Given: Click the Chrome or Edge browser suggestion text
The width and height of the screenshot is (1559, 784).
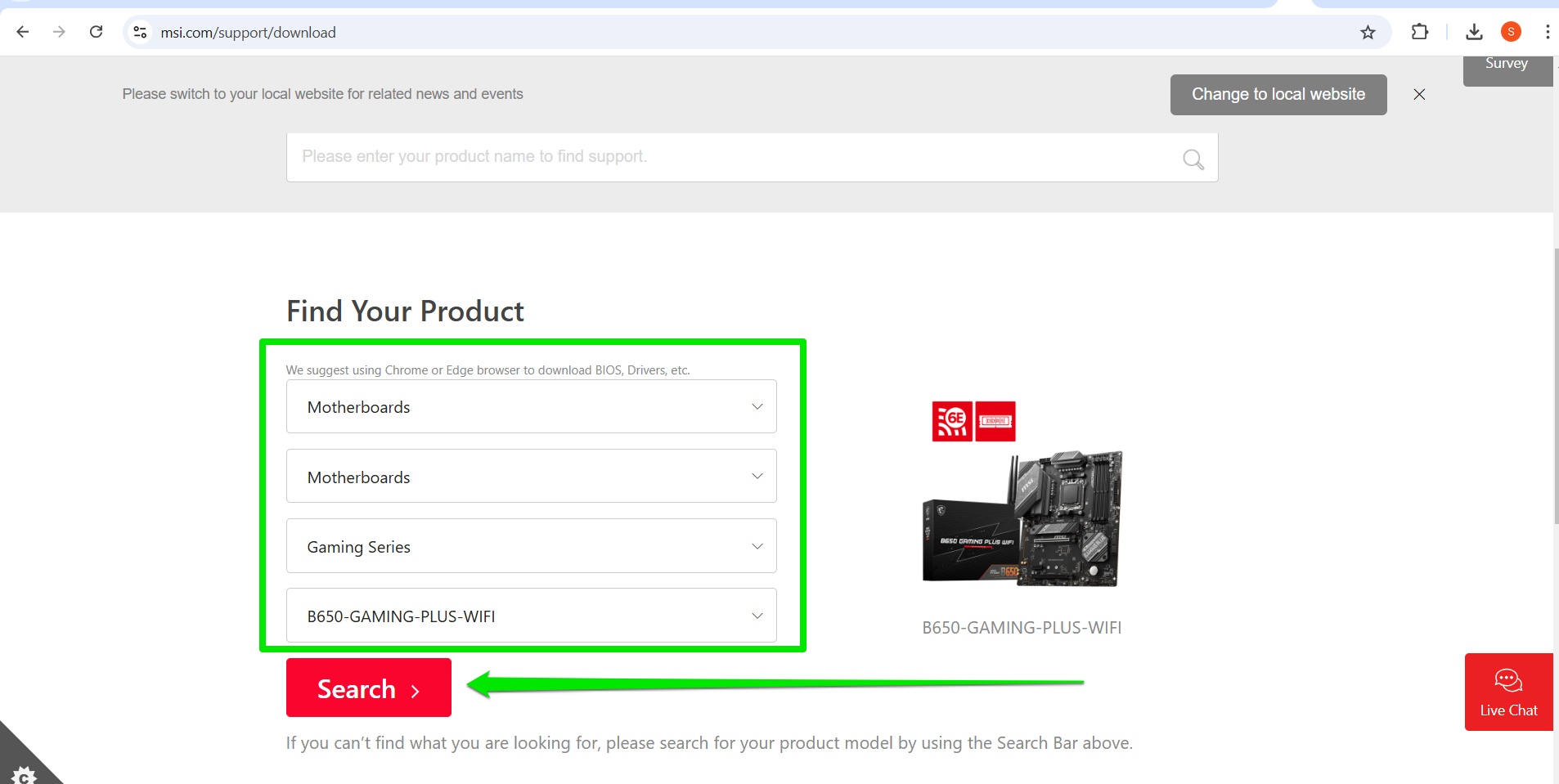Looking at the screenshot, I should click(487, 370).
